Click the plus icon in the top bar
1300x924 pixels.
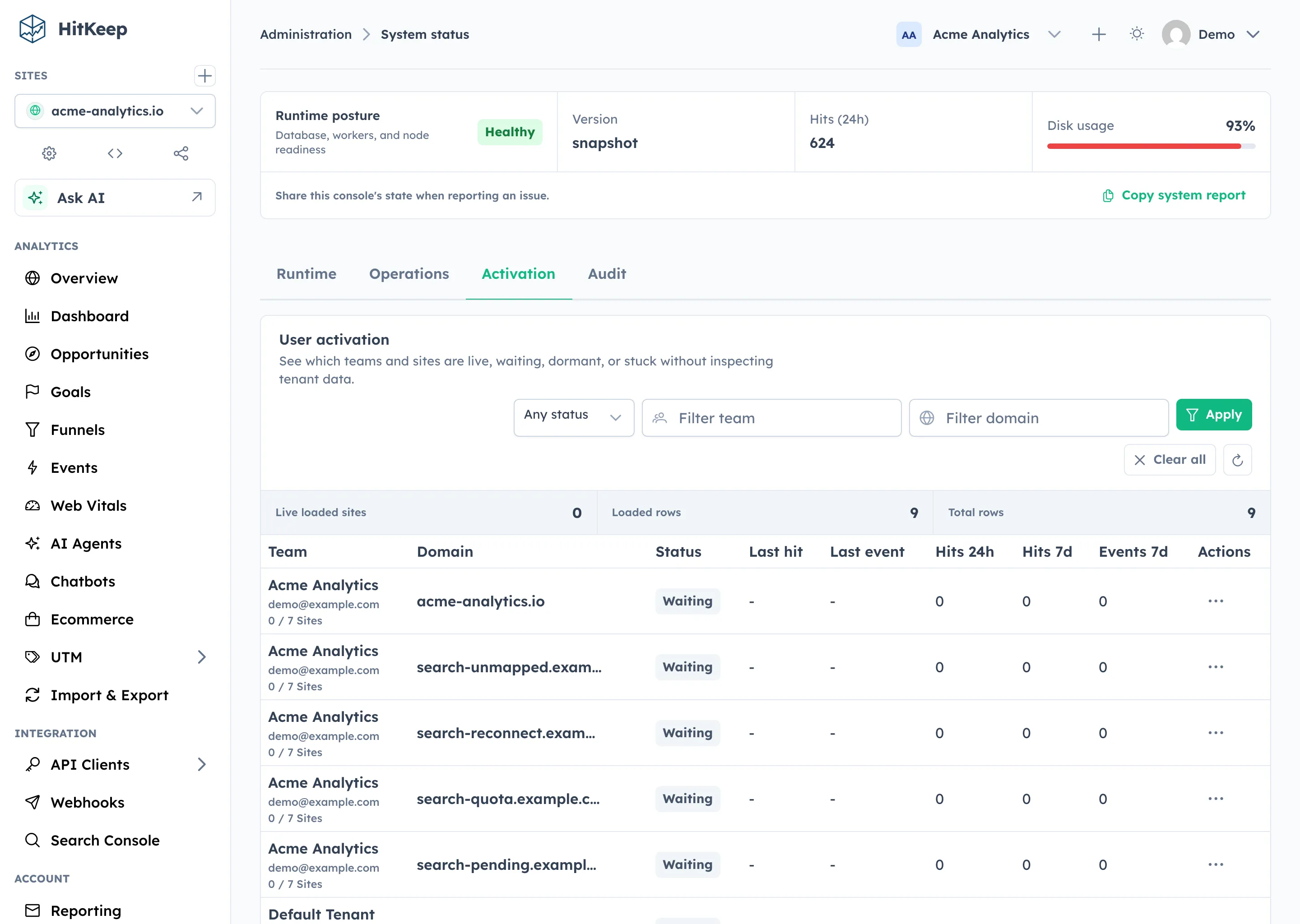pyautogui.click(x=1099, y=35)
